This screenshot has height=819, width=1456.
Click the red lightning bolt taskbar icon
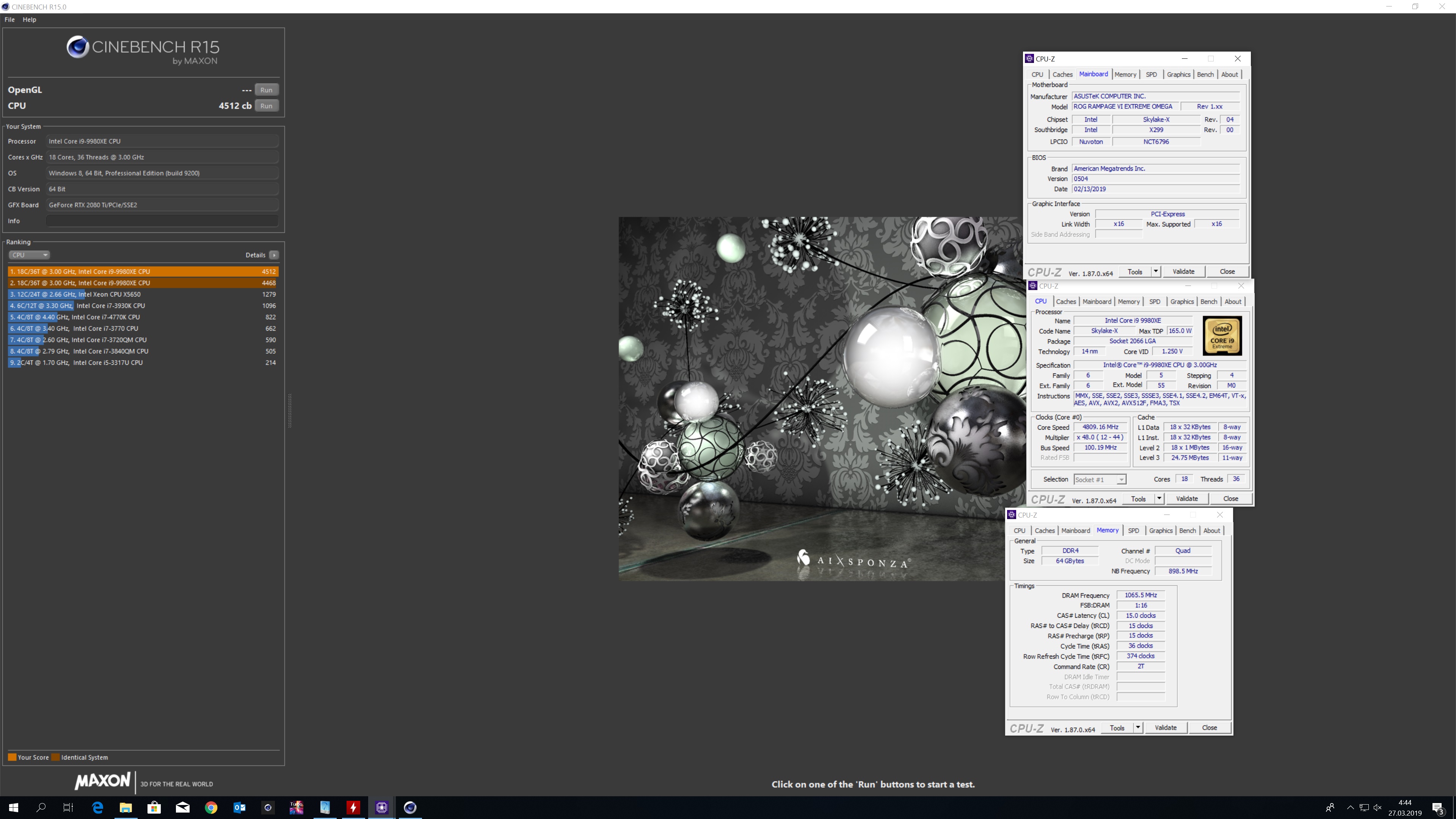point(353,808)
